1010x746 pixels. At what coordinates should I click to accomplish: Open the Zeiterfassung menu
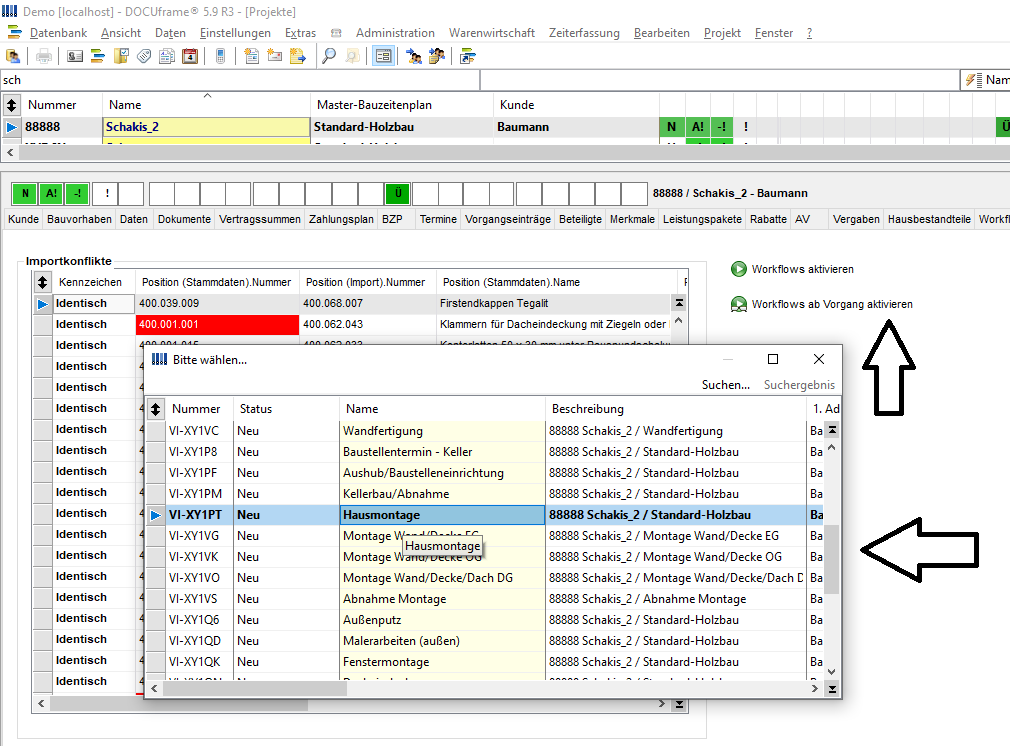[584, 33]
